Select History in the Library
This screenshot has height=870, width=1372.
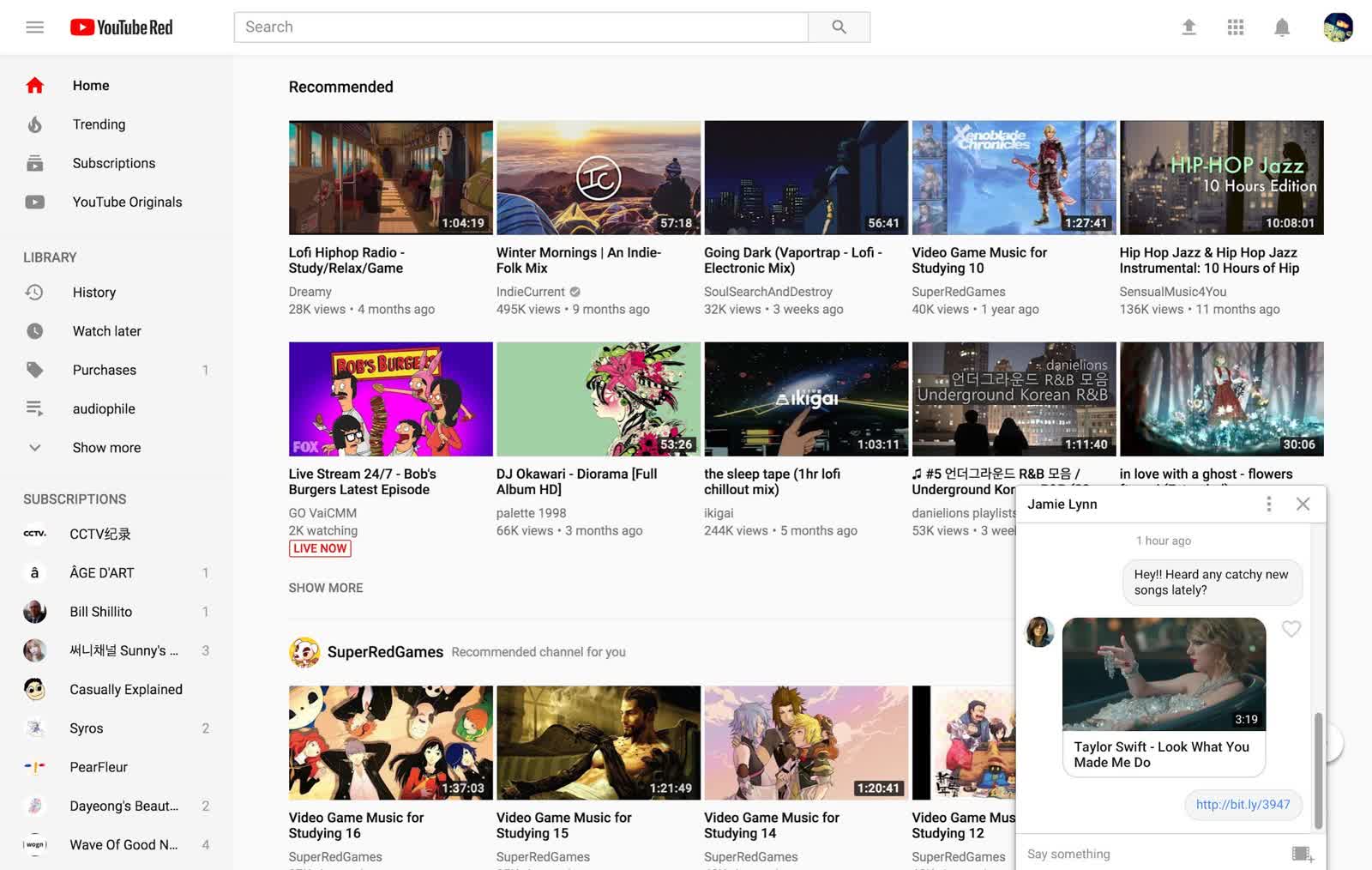(x=94, y=293)
